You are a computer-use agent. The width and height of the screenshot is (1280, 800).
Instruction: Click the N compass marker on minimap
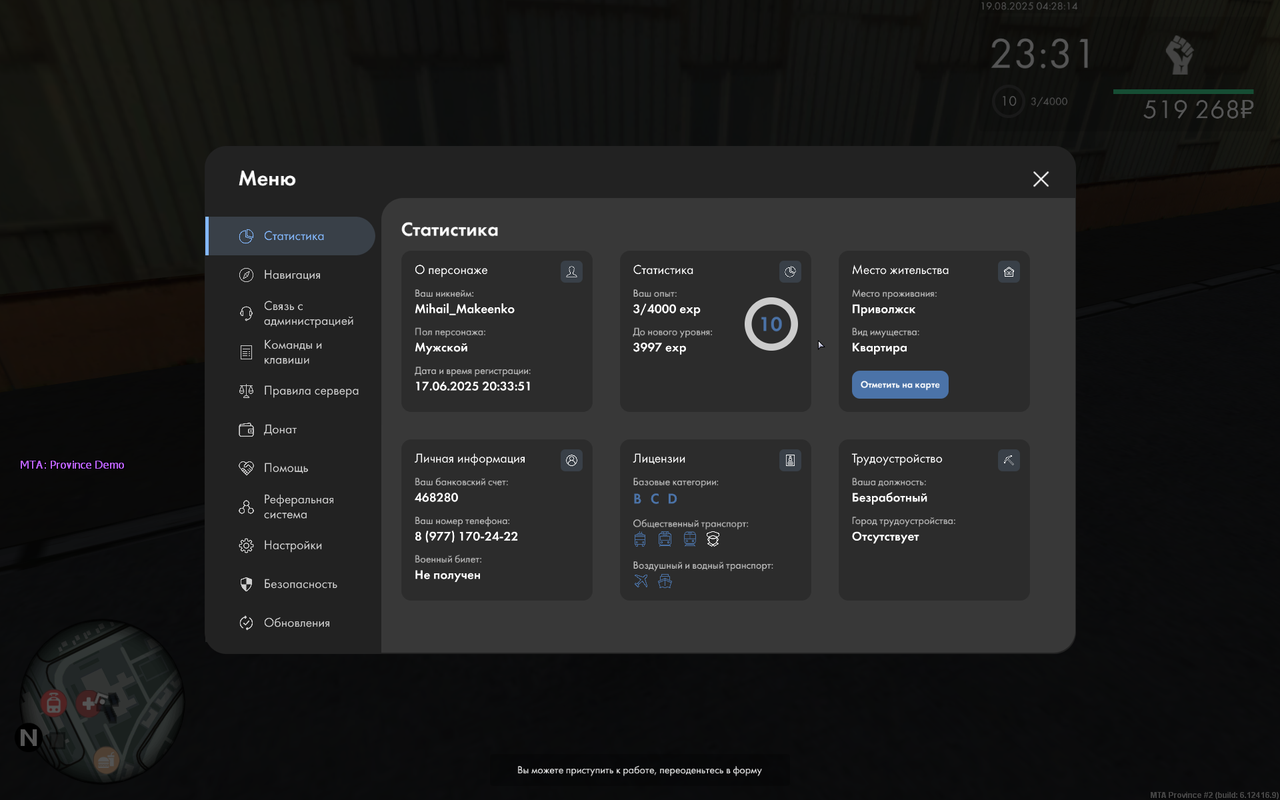[28, 739]
